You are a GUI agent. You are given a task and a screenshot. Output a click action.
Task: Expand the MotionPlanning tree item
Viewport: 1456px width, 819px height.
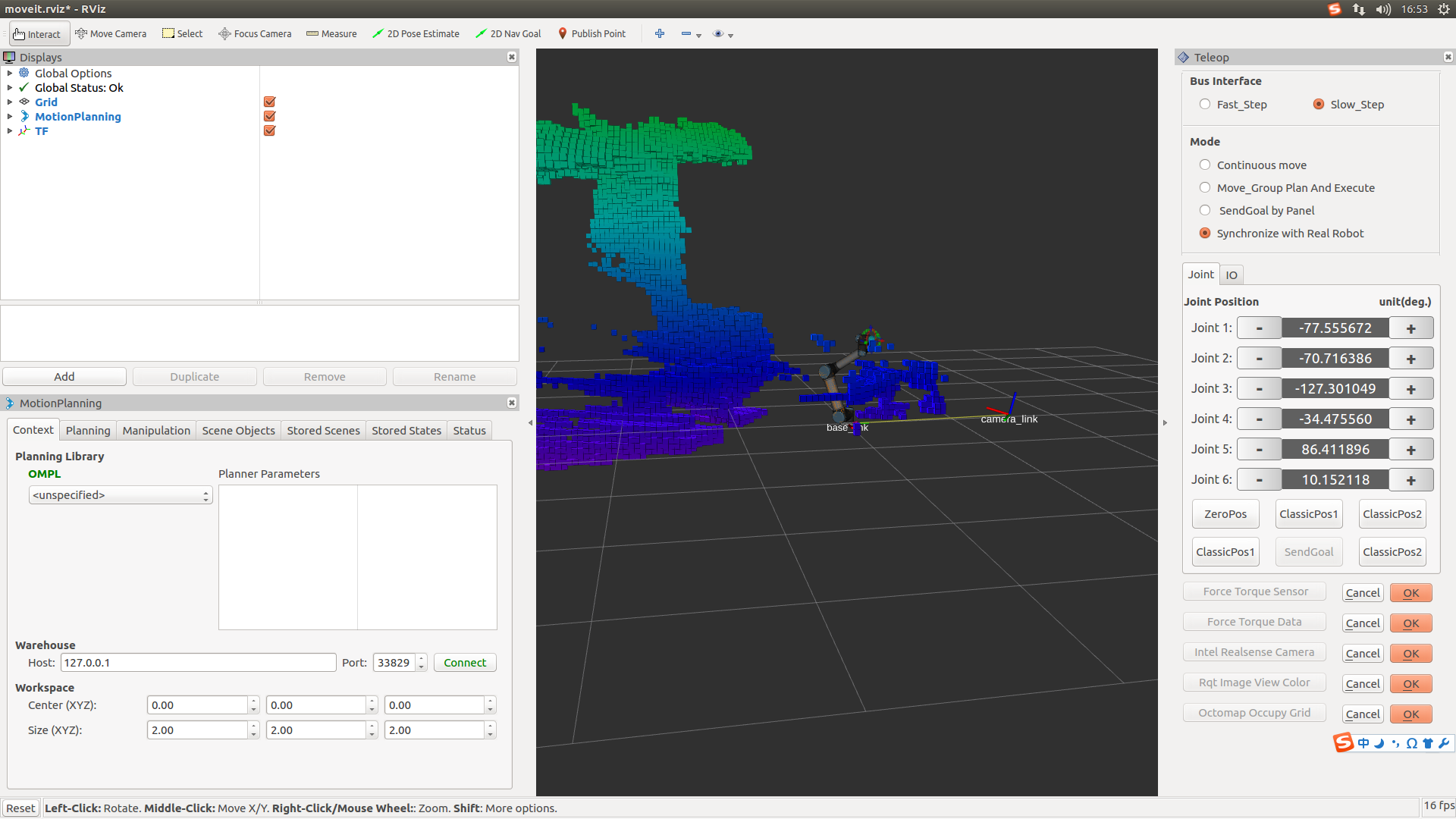click(9, 116)
